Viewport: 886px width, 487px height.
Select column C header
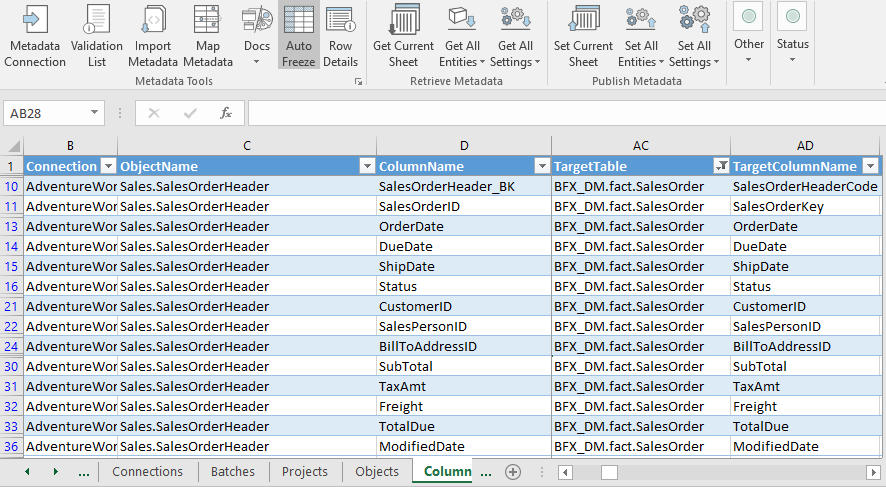tap(247, 146)
